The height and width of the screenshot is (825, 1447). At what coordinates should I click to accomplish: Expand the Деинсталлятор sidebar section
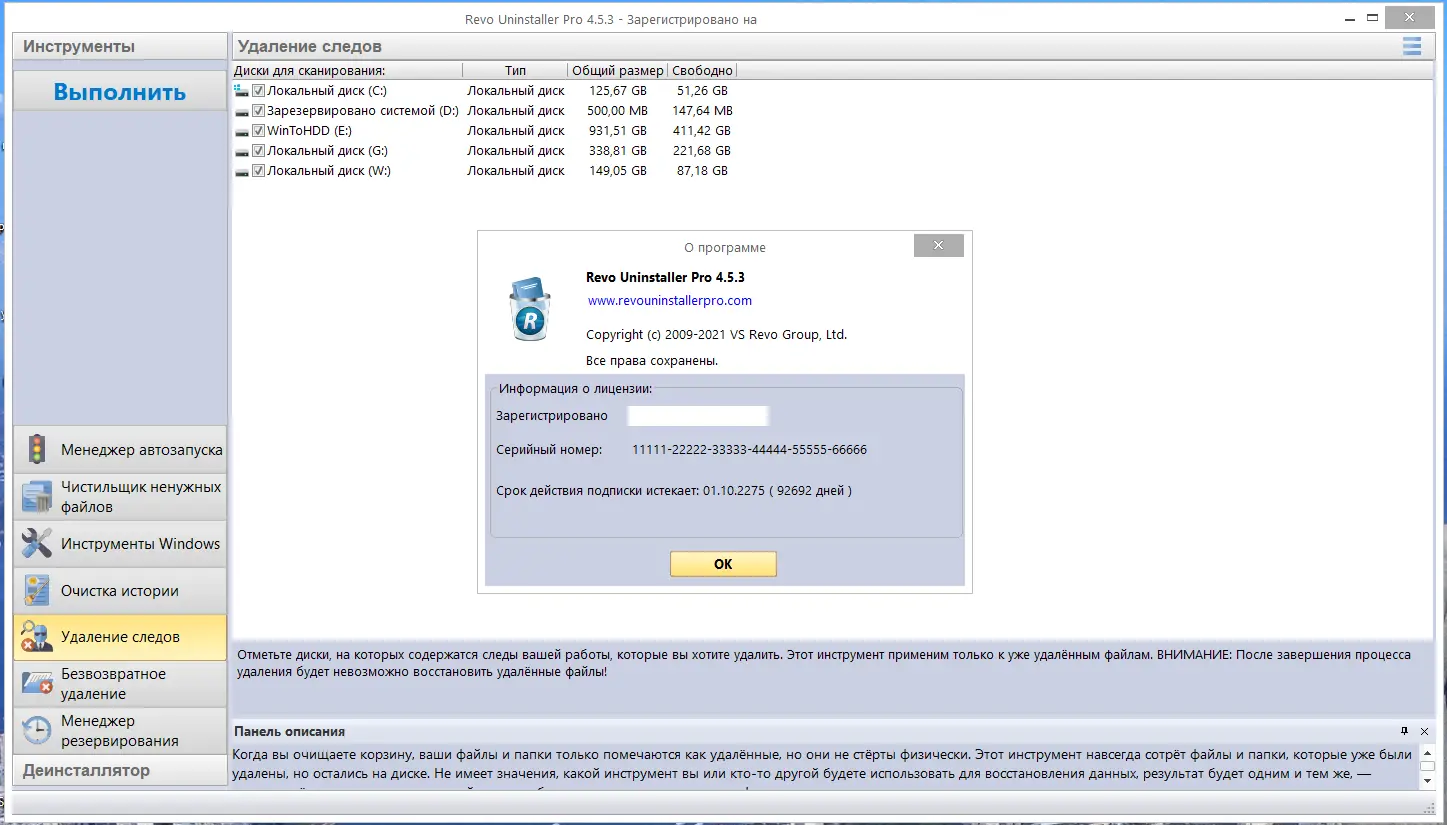pos(120,770)
